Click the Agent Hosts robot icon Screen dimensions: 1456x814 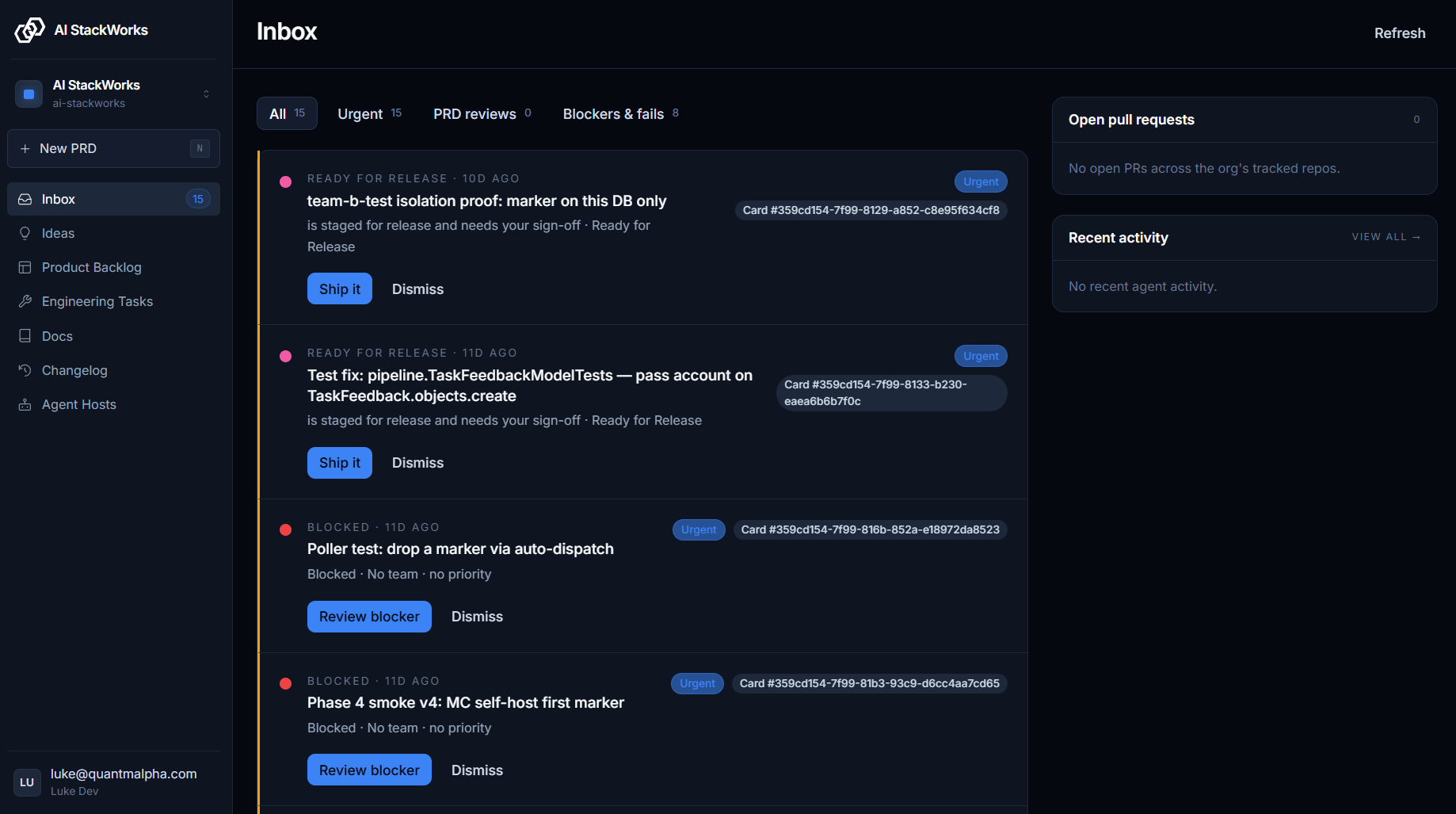(25, 404)
